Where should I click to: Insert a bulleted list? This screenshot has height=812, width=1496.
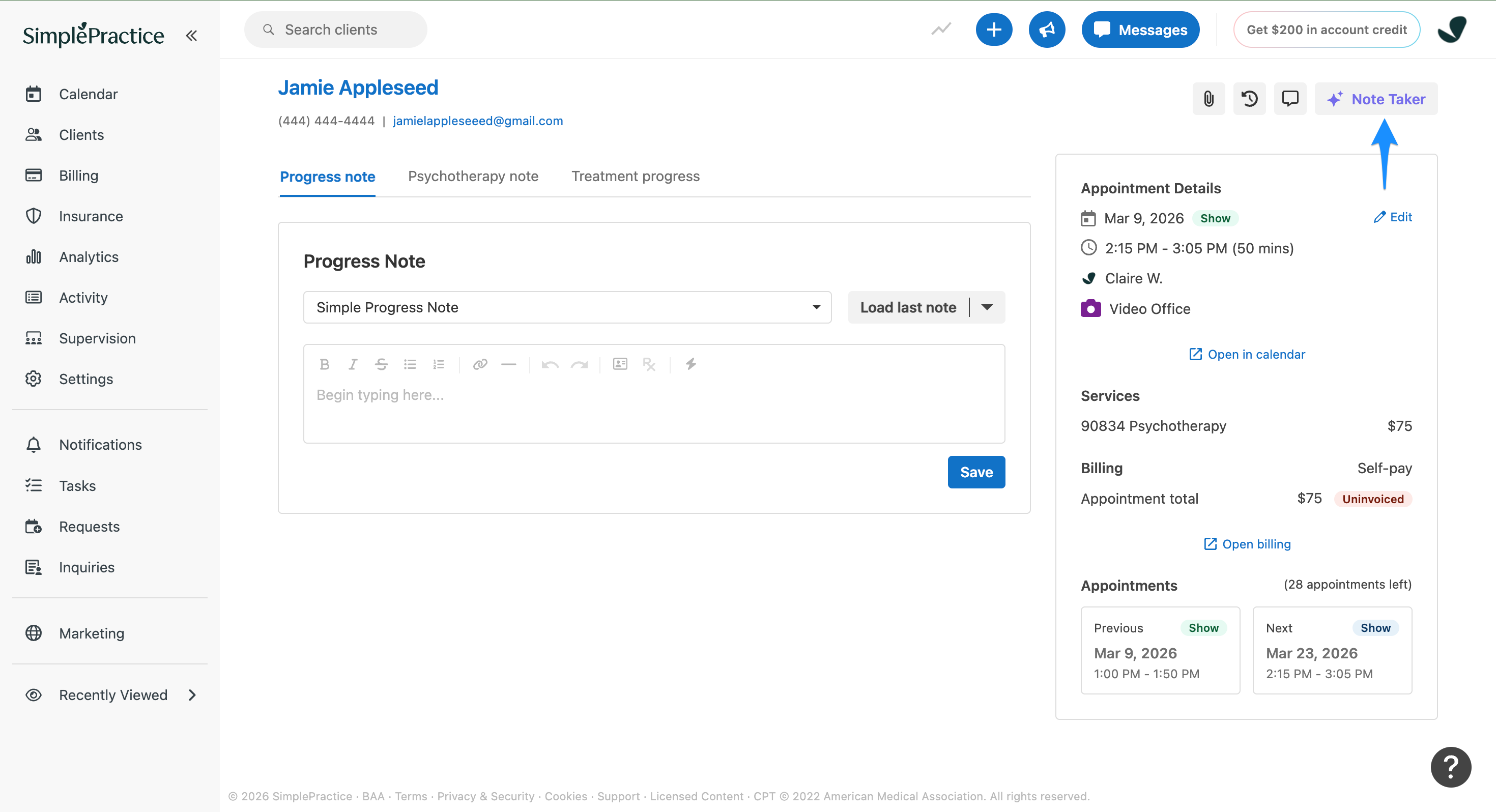click(x=410, y=364)
